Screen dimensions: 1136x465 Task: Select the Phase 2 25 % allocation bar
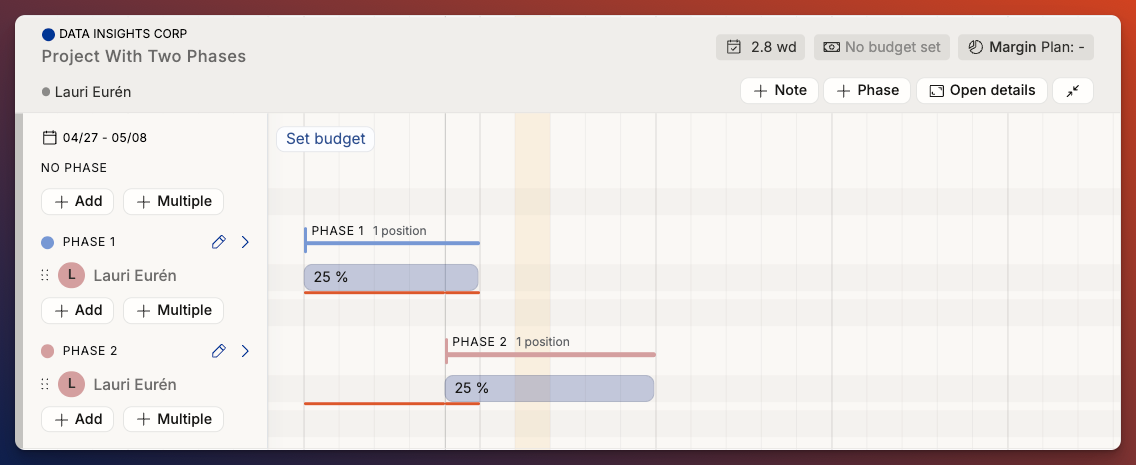[x=549, y=388]
